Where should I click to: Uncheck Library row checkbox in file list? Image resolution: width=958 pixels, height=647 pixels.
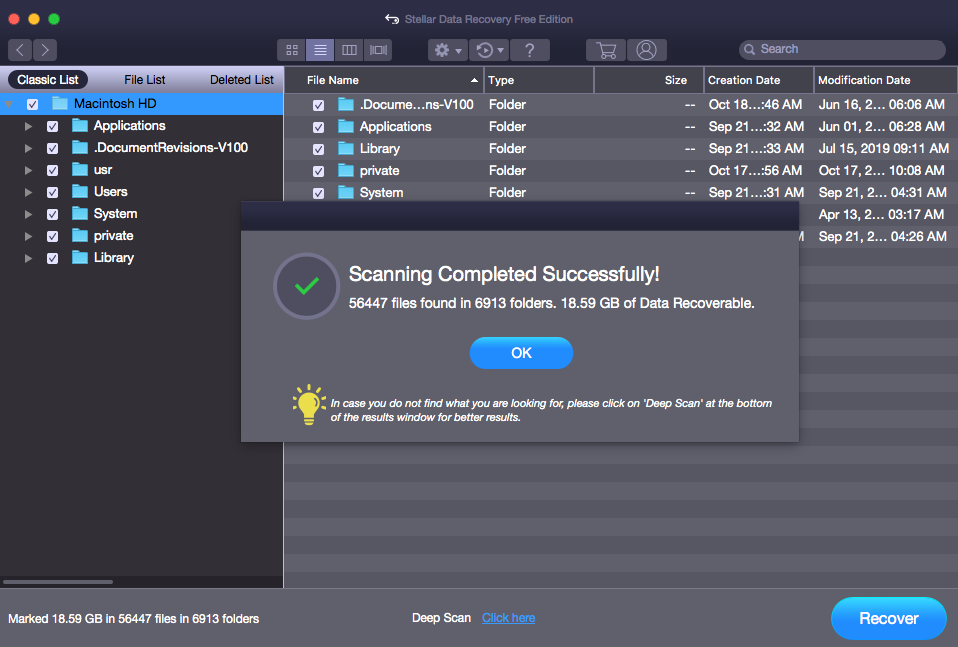318,149
